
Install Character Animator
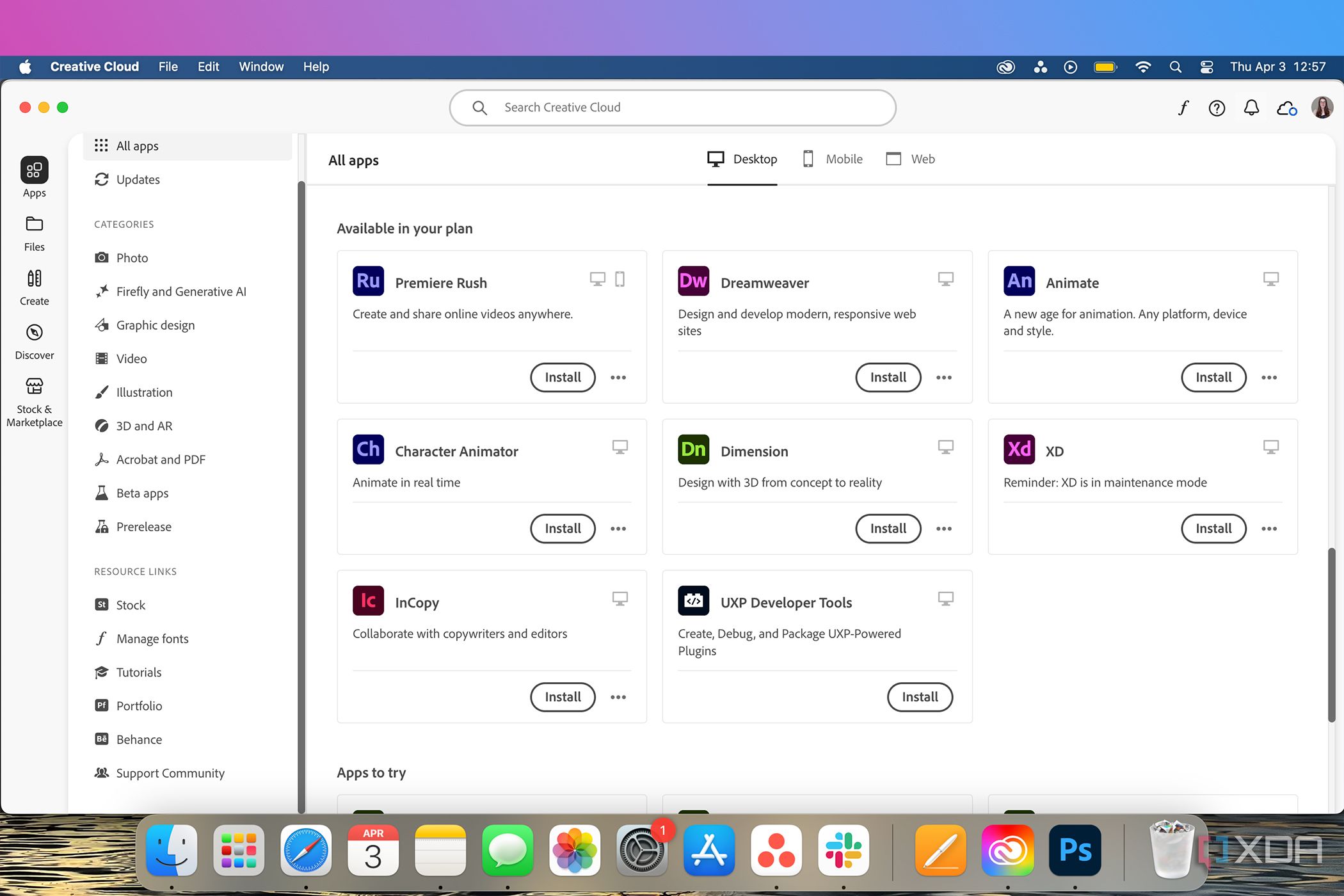pyautogui.click(x=563, y=529)
